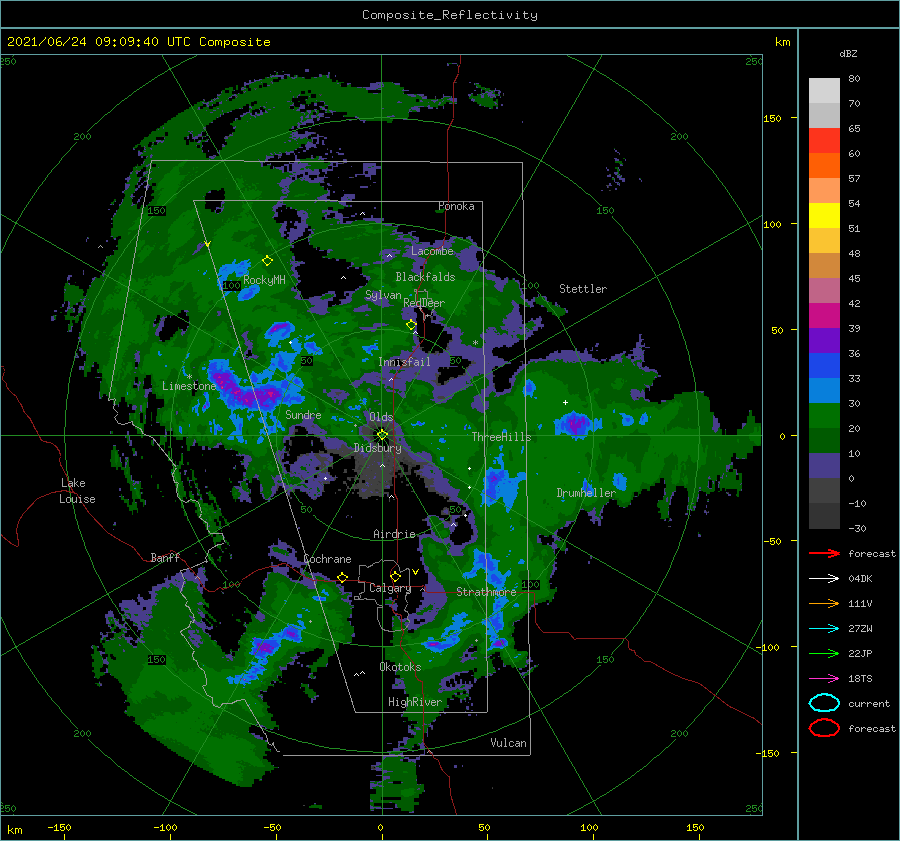Click the Ponoka city label

coord(456,206)
